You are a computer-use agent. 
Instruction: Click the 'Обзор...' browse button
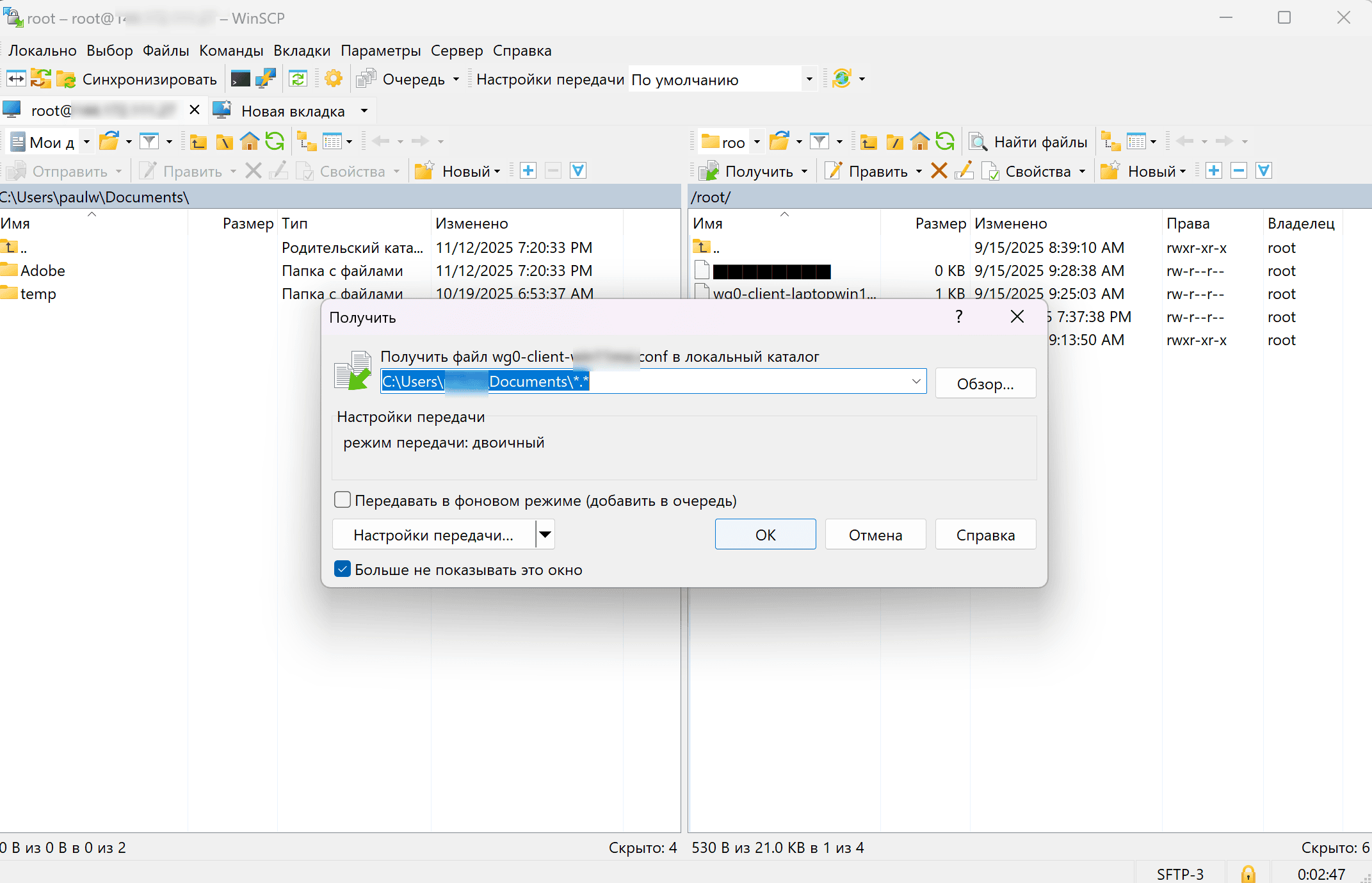click(985, 384)
